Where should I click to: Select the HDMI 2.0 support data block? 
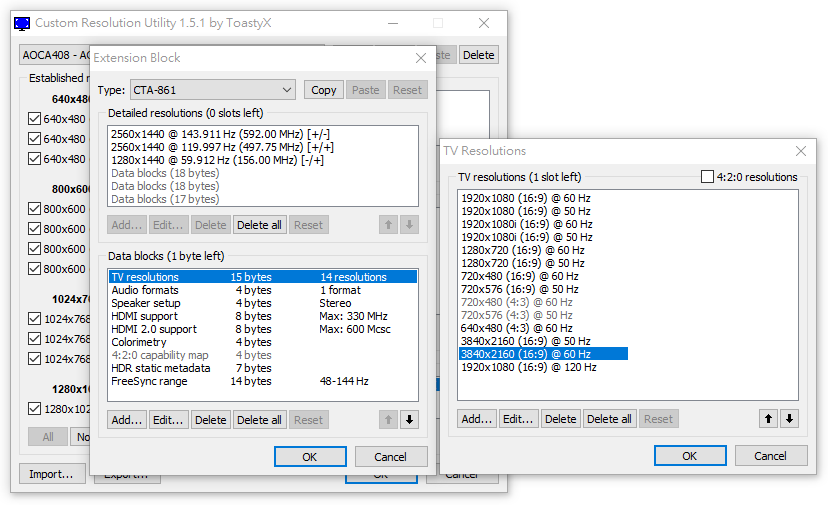(263, 329)
